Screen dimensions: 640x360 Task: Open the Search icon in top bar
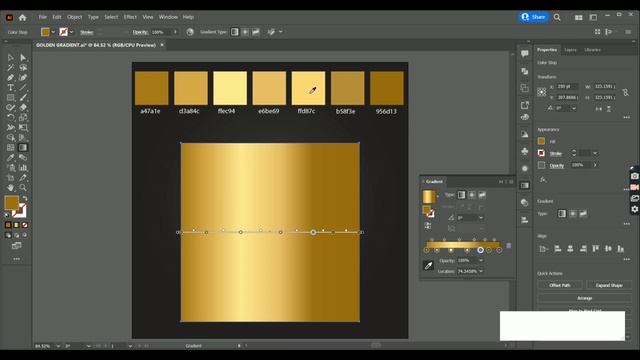(x=557, y=17)
